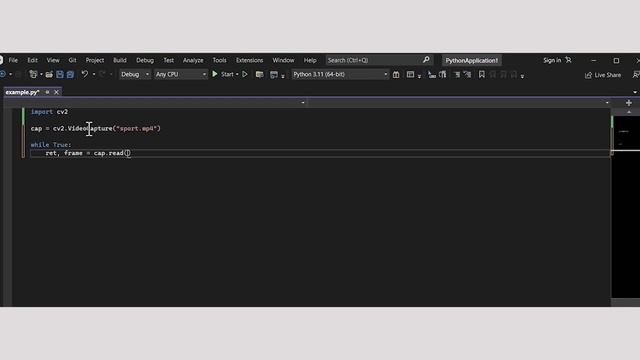This screenshot has height=360, width=640.
Task: Click the "import cv2" code line
Action: click(49, 112)
